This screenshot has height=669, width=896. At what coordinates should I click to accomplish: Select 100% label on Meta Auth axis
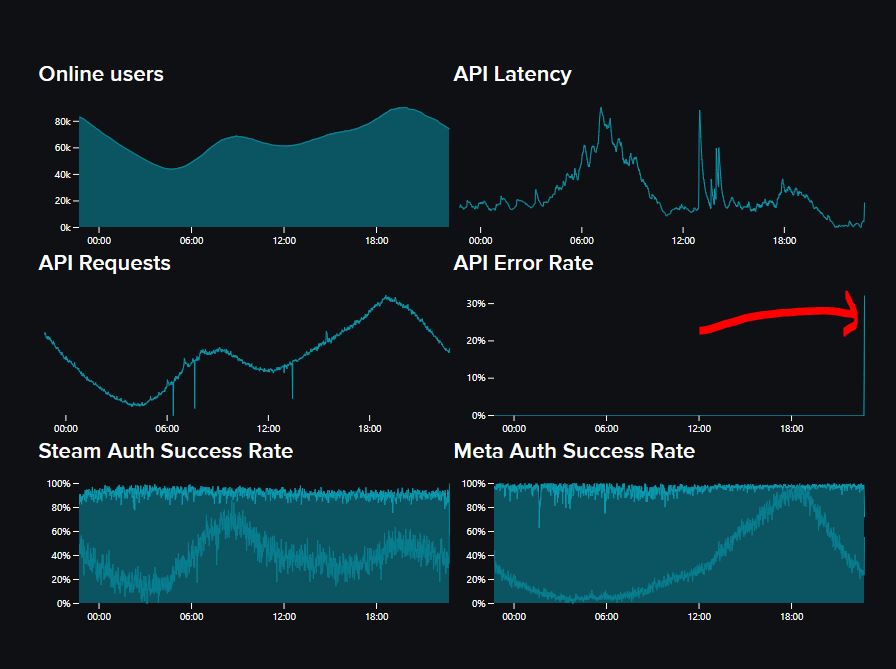click(473, 484)
